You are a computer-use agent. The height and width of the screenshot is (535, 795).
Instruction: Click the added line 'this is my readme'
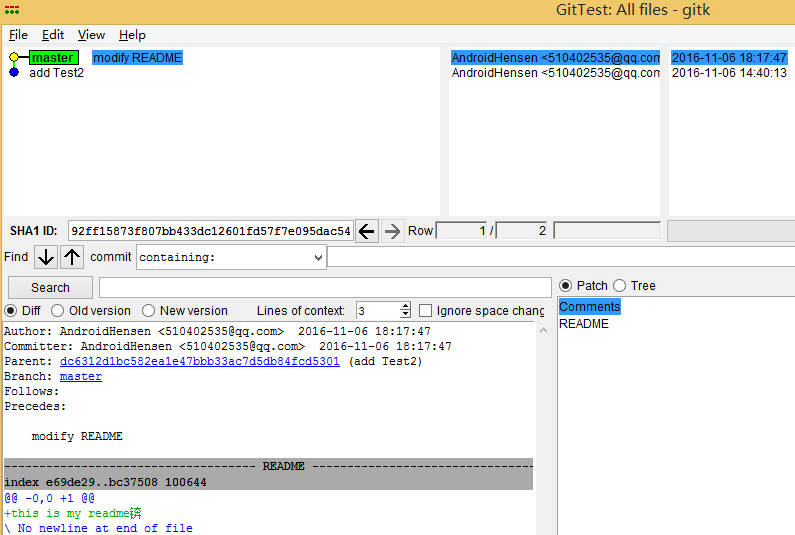pyautogui.click(x=73, y=513)
